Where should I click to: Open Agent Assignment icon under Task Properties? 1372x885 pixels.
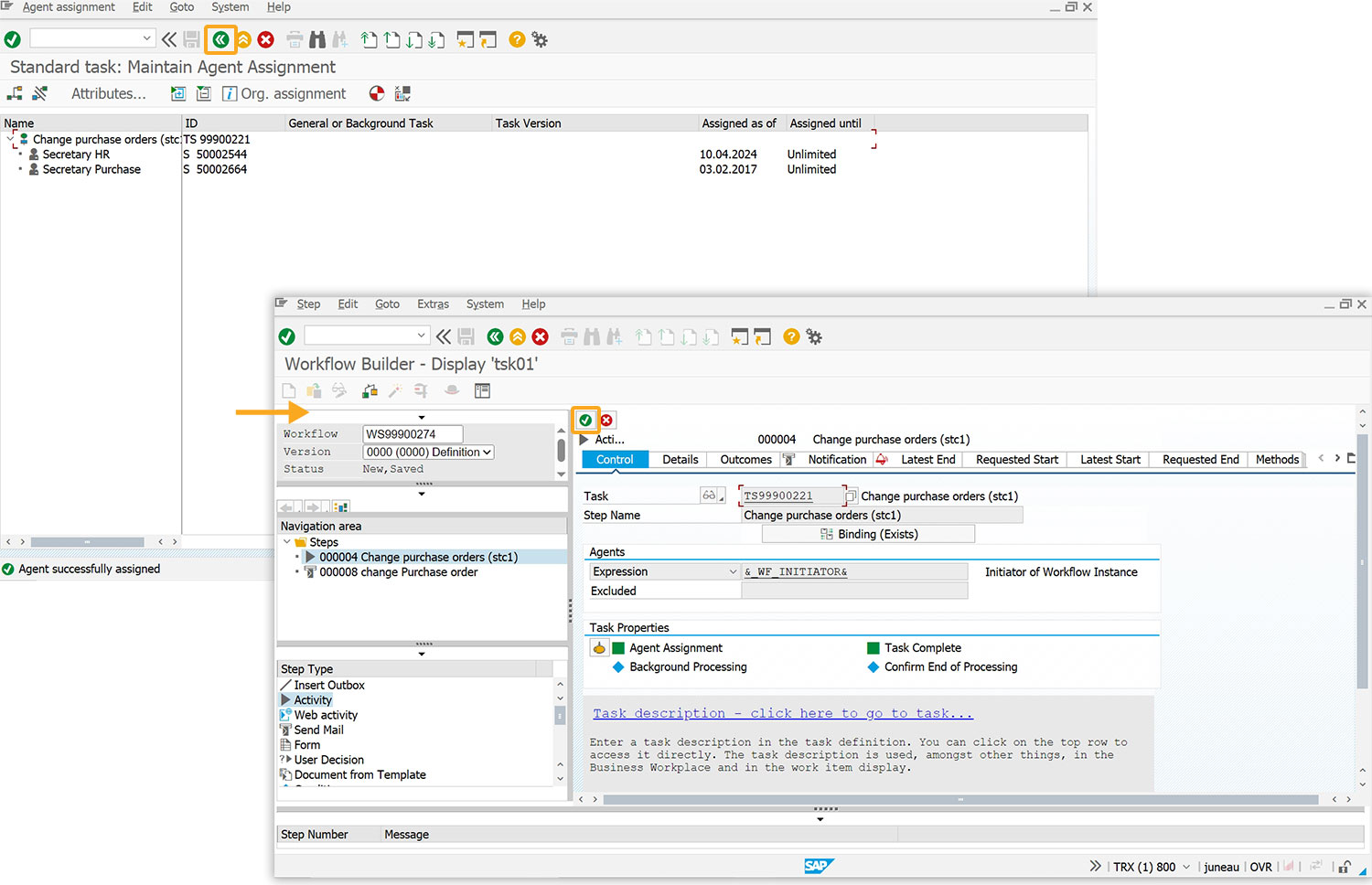coord(599,648)
